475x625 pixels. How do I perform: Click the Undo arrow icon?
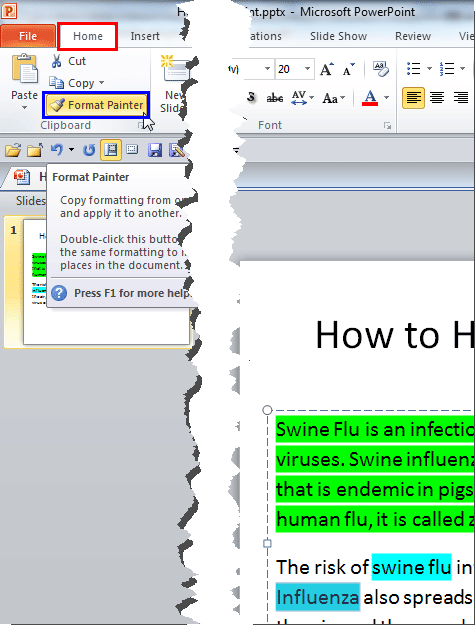57,150
